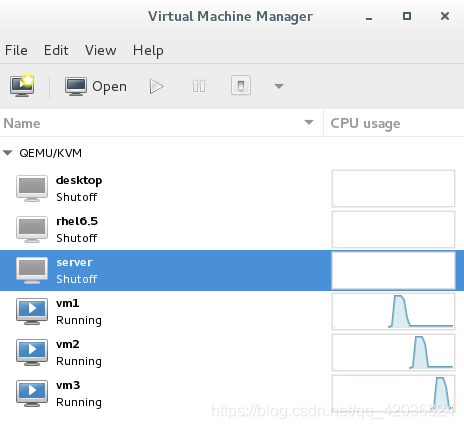The height and width of the screenshot is (429, 464).
Task: Select the 'desktop' VM name text
Action: coord(79,180)
